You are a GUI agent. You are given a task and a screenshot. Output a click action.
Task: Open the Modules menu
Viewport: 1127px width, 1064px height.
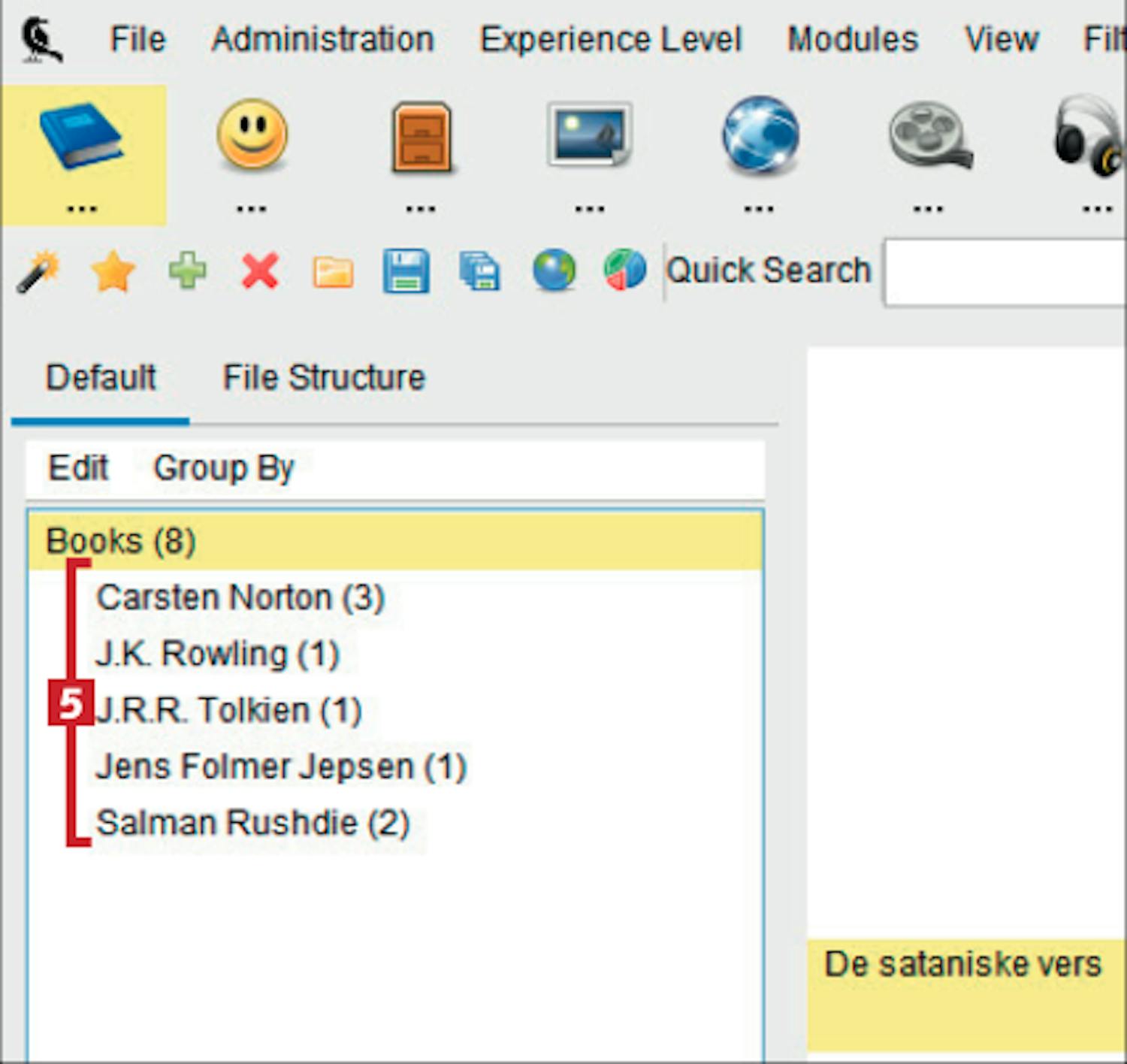coord(853,39)
